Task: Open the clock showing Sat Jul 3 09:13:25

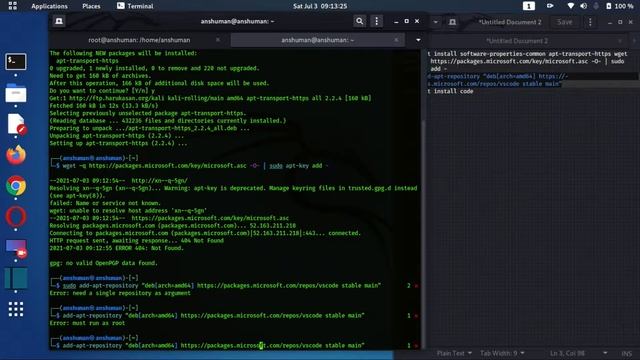Action: tap(320, 6)
